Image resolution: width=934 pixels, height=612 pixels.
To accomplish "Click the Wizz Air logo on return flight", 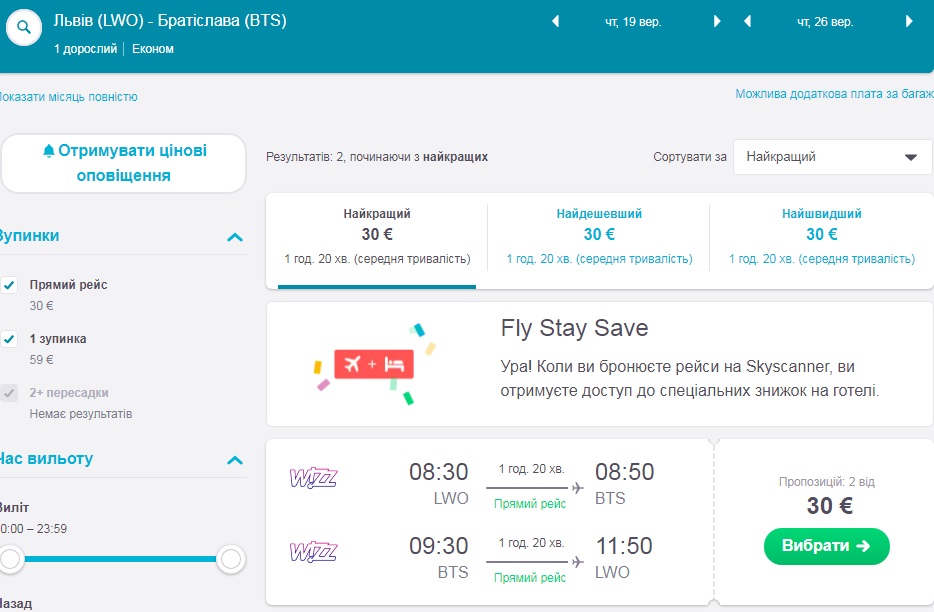I will [x=313, y=552].
